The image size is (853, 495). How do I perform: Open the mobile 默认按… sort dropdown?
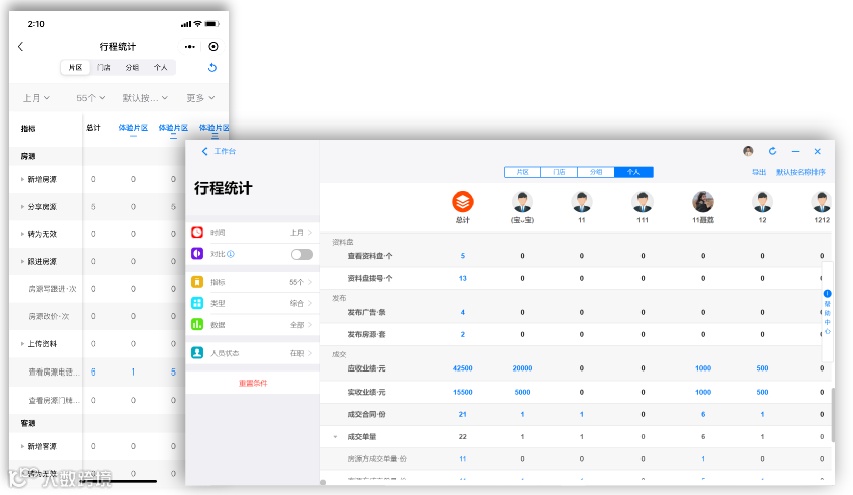(x=145, y=98)
